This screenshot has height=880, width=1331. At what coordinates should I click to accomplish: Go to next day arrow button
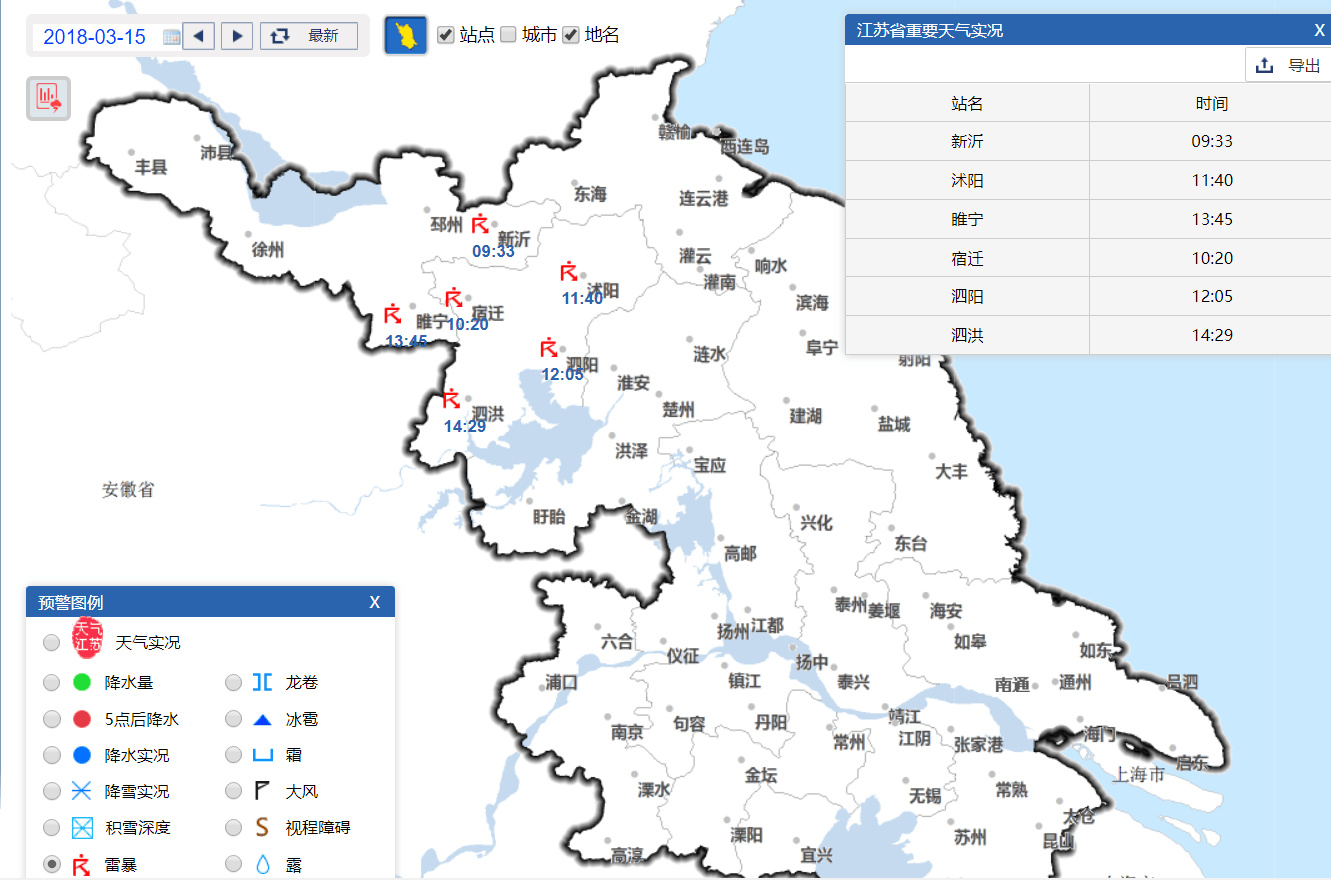click(x=236, y=36)
